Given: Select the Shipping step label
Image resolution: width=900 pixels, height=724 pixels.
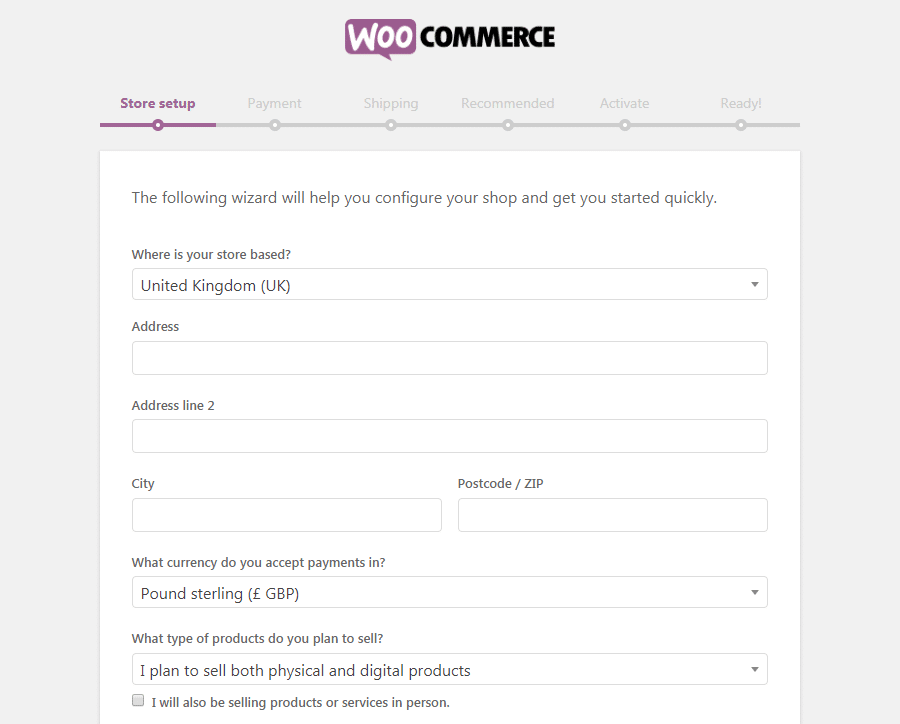Looking at the screenshot, I should 391,103.
